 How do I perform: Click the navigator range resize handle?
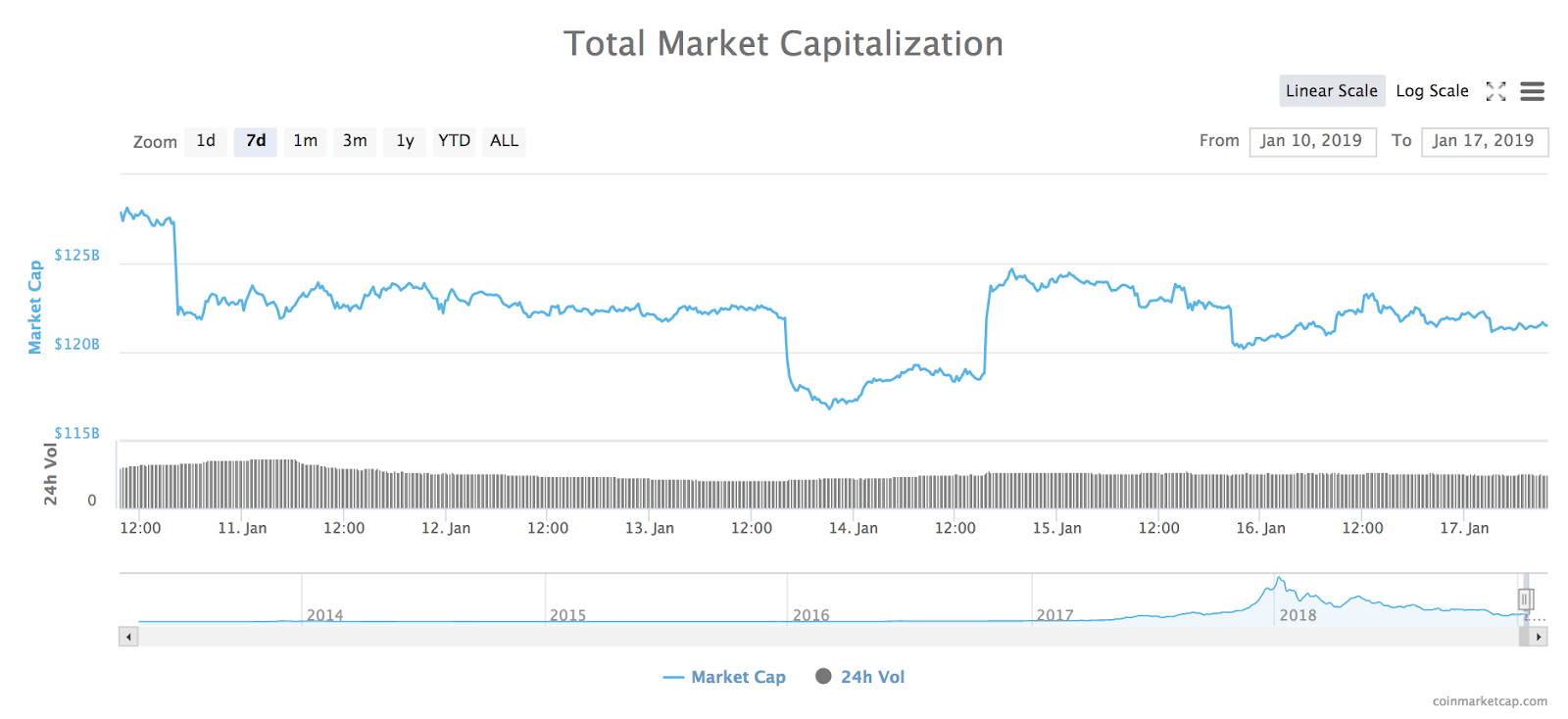1525,599
